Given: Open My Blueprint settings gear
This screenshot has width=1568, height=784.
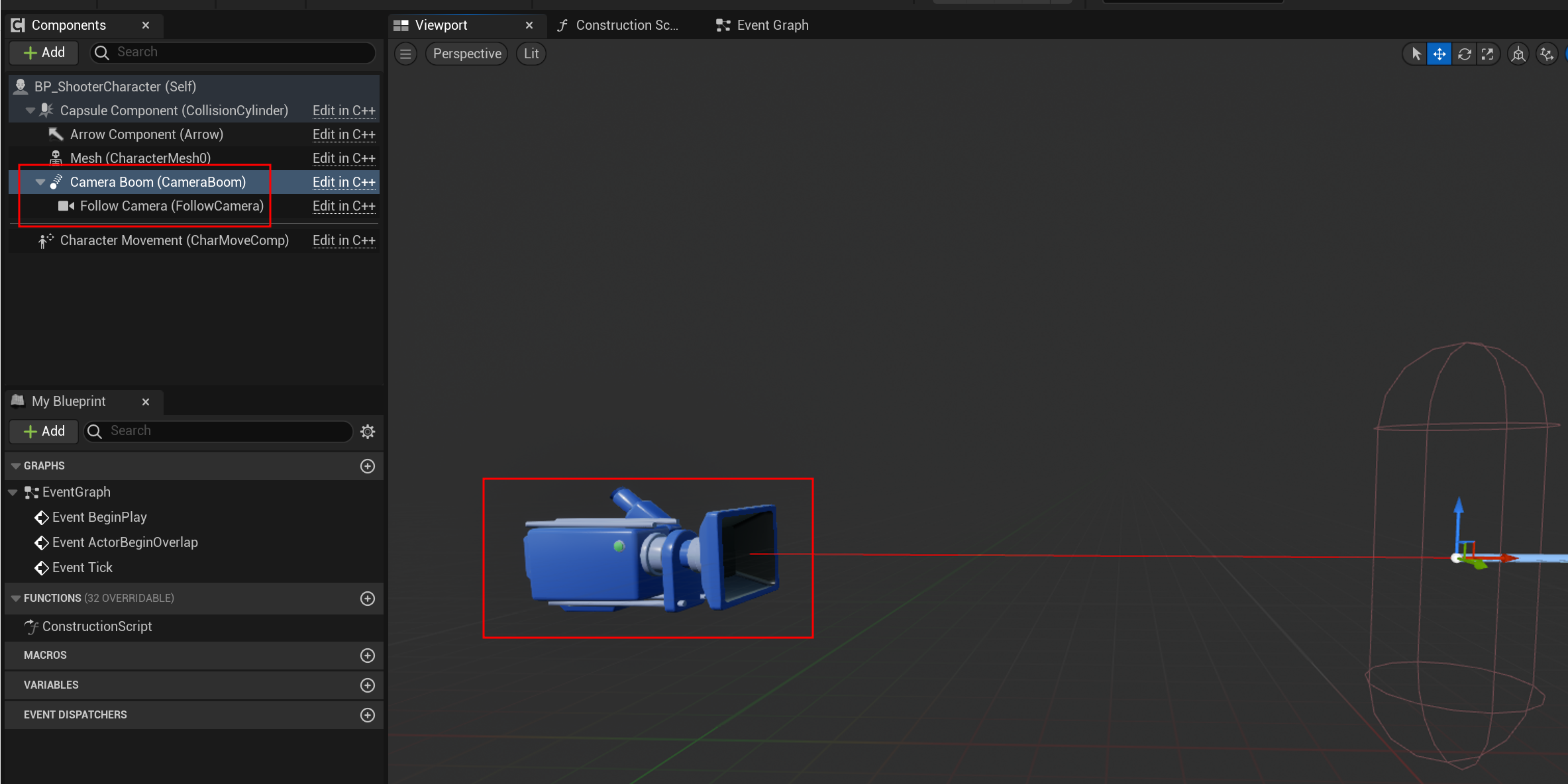Looking at the screenshot, I should click(368, 432).
